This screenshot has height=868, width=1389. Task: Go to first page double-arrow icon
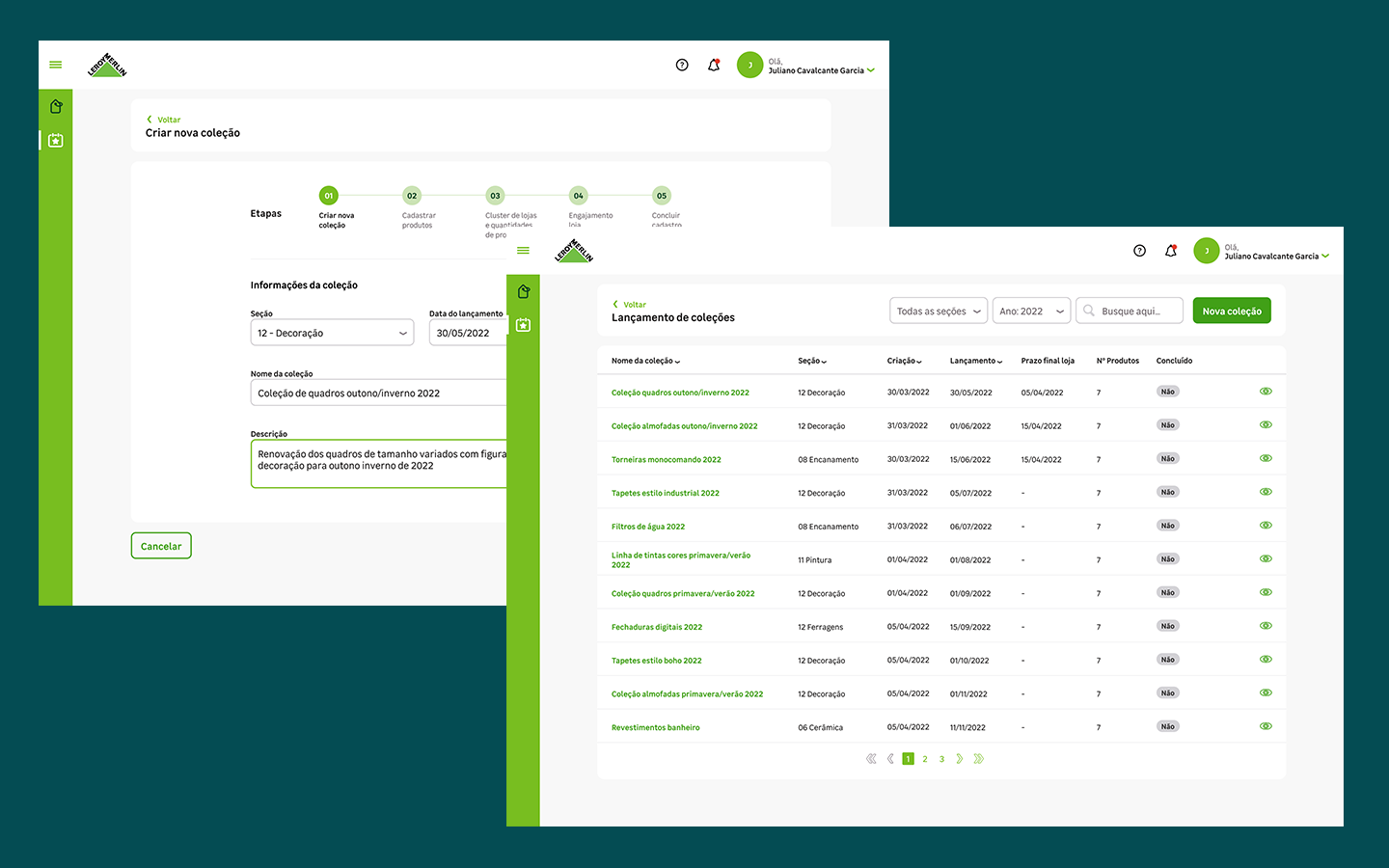tap(871, 759)
